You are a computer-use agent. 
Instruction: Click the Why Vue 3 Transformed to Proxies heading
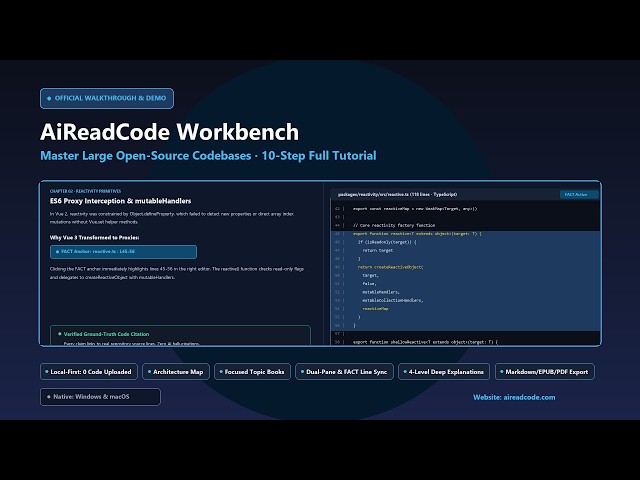[x=94, y=238]
